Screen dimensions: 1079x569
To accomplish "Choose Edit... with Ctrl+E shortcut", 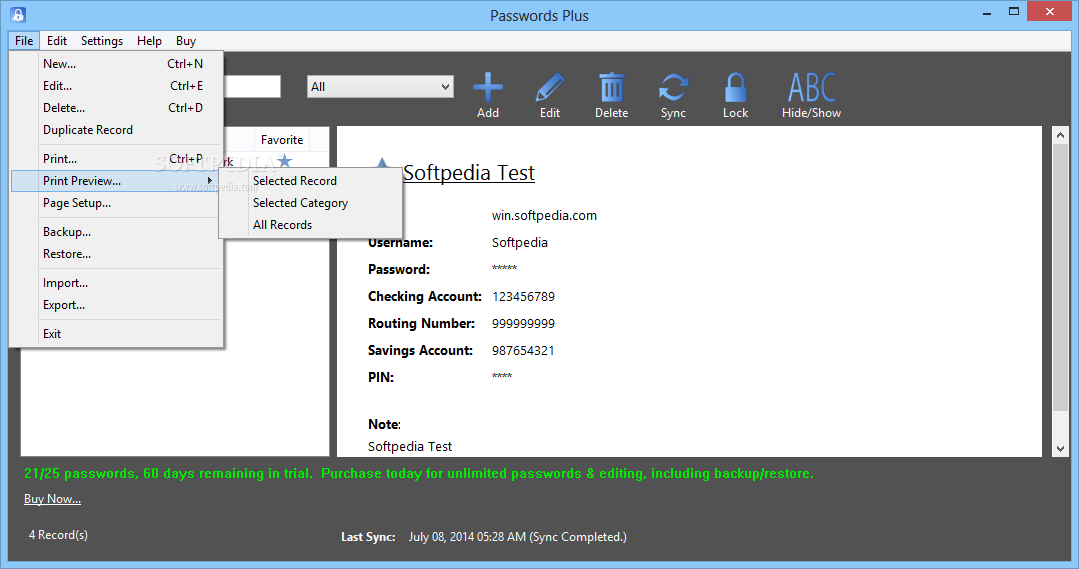I will [x=117, y=86].
